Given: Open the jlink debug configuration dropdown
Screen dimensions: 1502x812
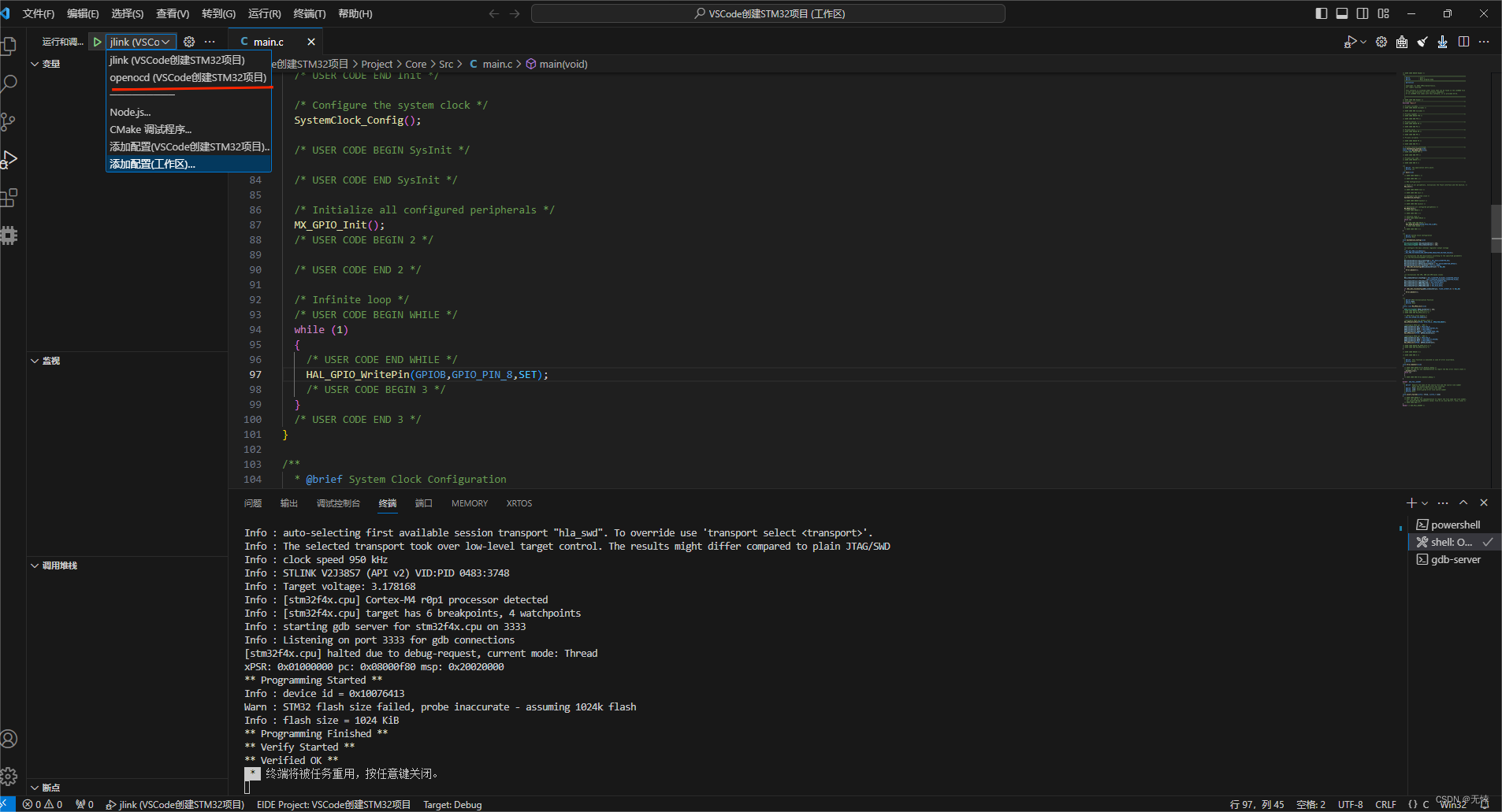Looking at the screenshot, I should [x=140, y=42].
